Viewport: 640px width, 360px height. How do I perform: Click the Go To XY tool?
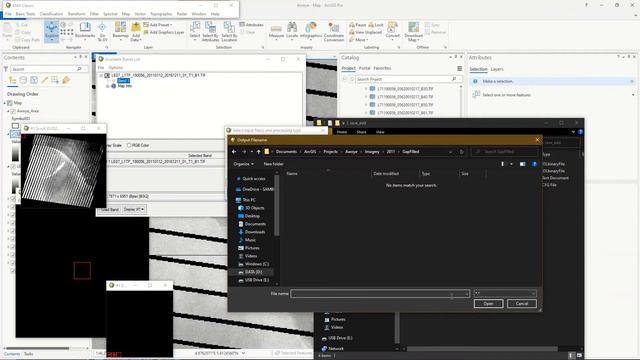coord(102,31)
